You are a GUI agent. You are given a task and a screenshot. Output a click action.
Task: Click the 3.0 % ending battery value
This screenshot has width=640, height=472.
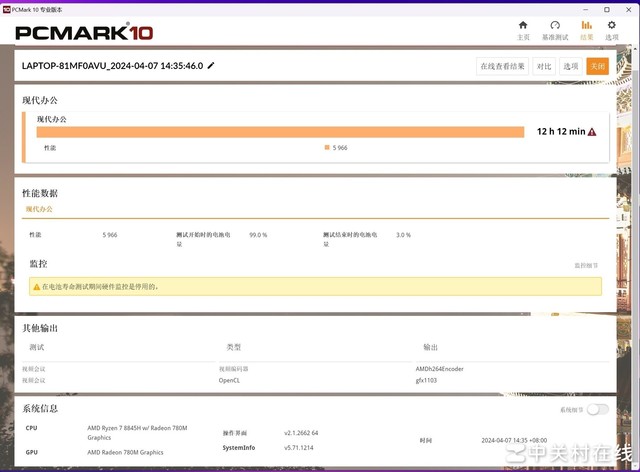[x=403, y=235]
